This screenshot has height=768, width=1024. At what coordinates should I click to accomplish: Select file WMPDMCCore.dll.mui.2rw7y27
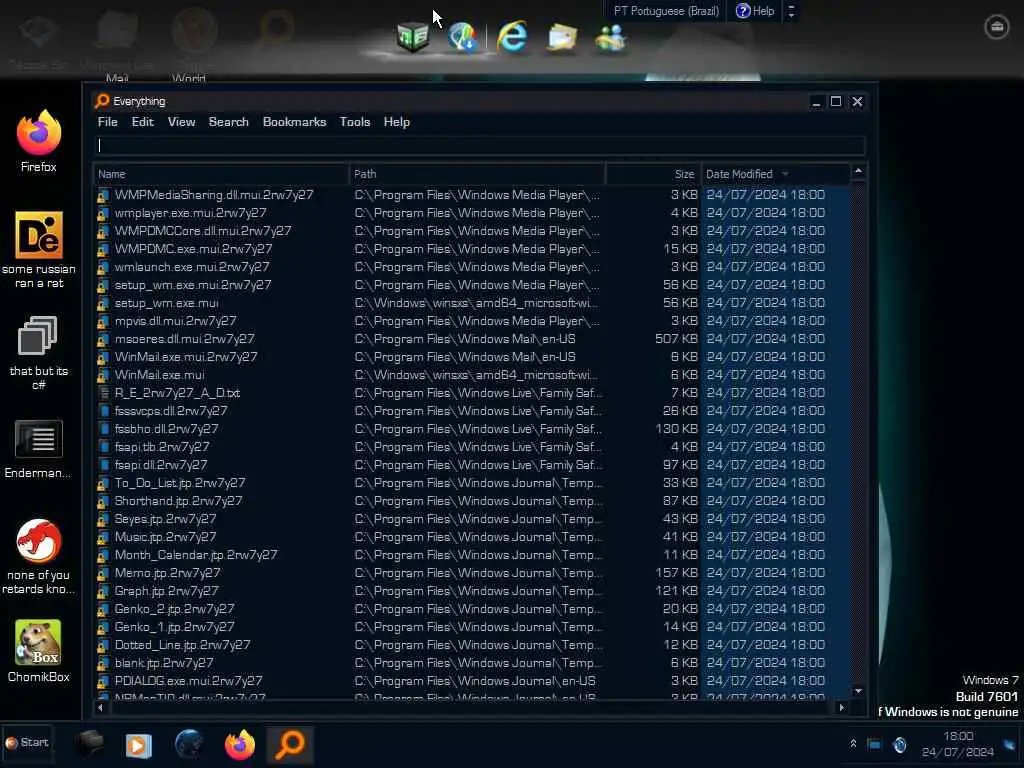click(202, 231)
